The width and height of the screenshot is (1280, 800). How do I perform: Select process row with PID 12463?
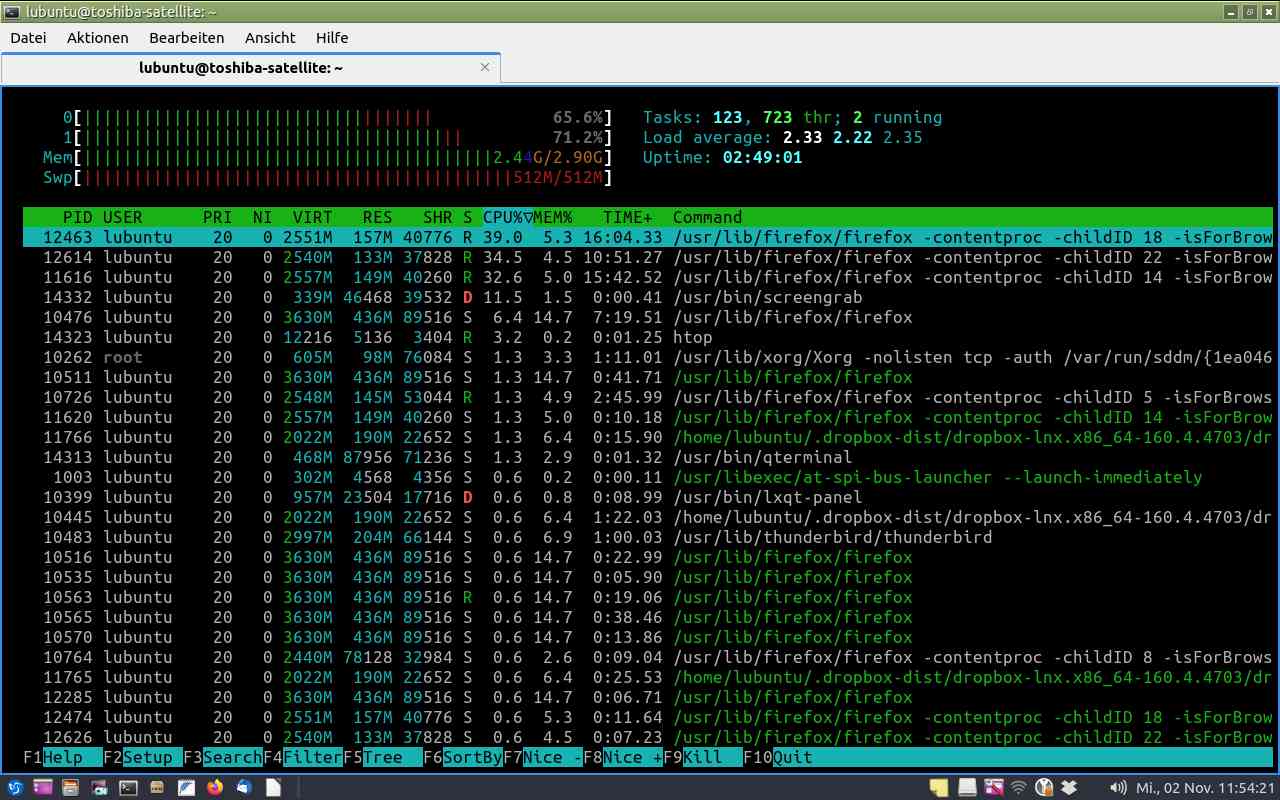pyautogui.click(x=648, y=237)
